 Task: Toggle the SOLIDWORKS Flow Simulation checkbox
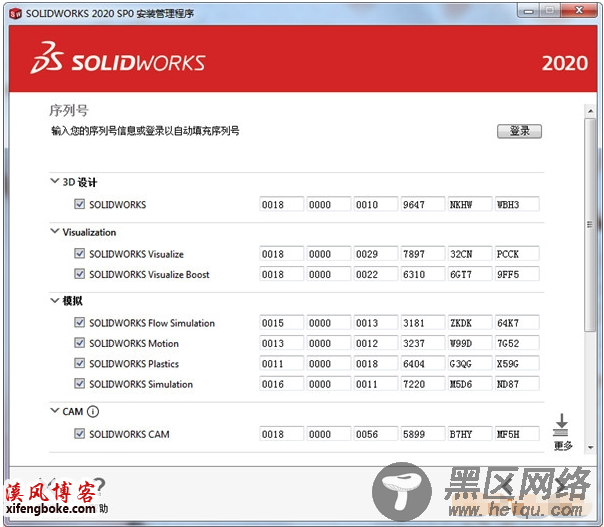[80, 323]
